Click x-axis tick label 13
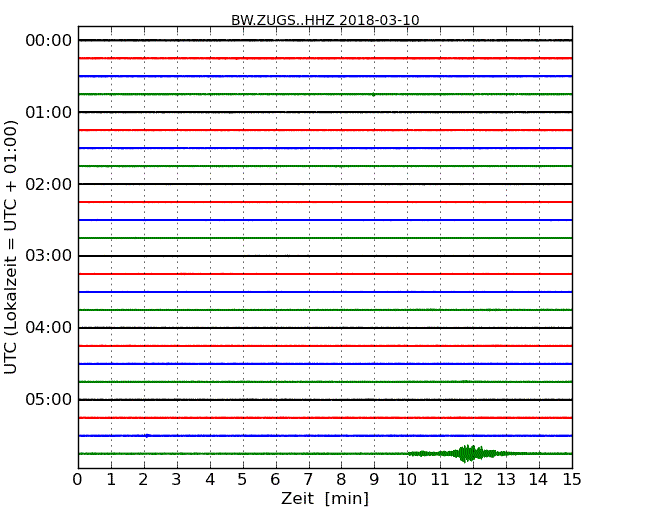This screenshot has width=650, height=520. tap(506, 480)
